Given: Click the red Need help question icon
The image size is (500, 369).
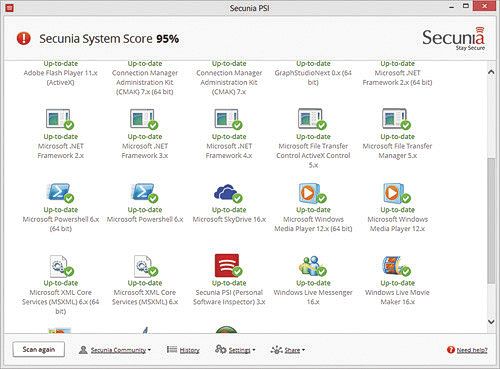Looking at the screenshot, I should point(451,350).
